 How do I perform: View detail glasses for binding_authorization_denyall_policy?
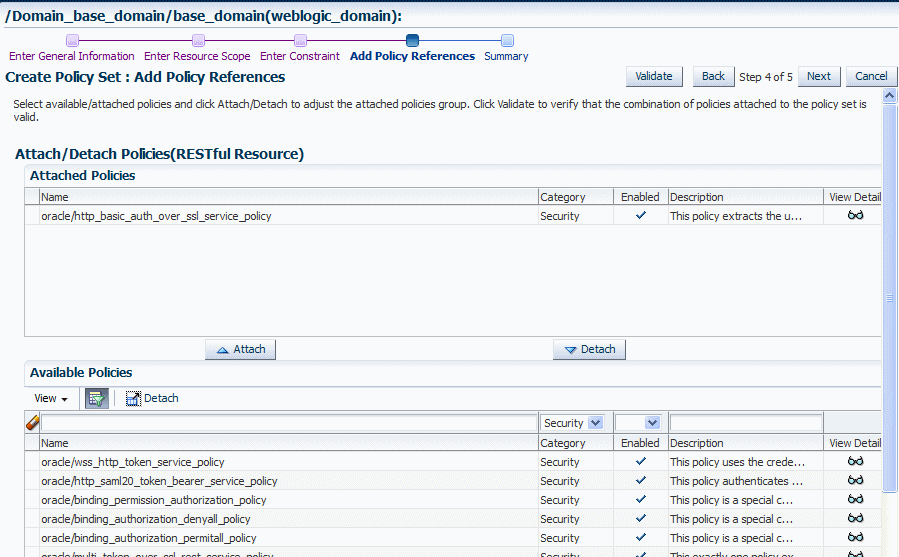coord(855,518)
